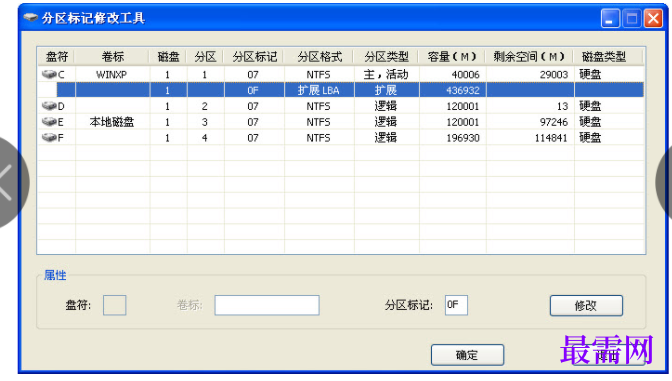Click the C drive icon
Viewport: 672px width, 381px height.
(49, 74)
